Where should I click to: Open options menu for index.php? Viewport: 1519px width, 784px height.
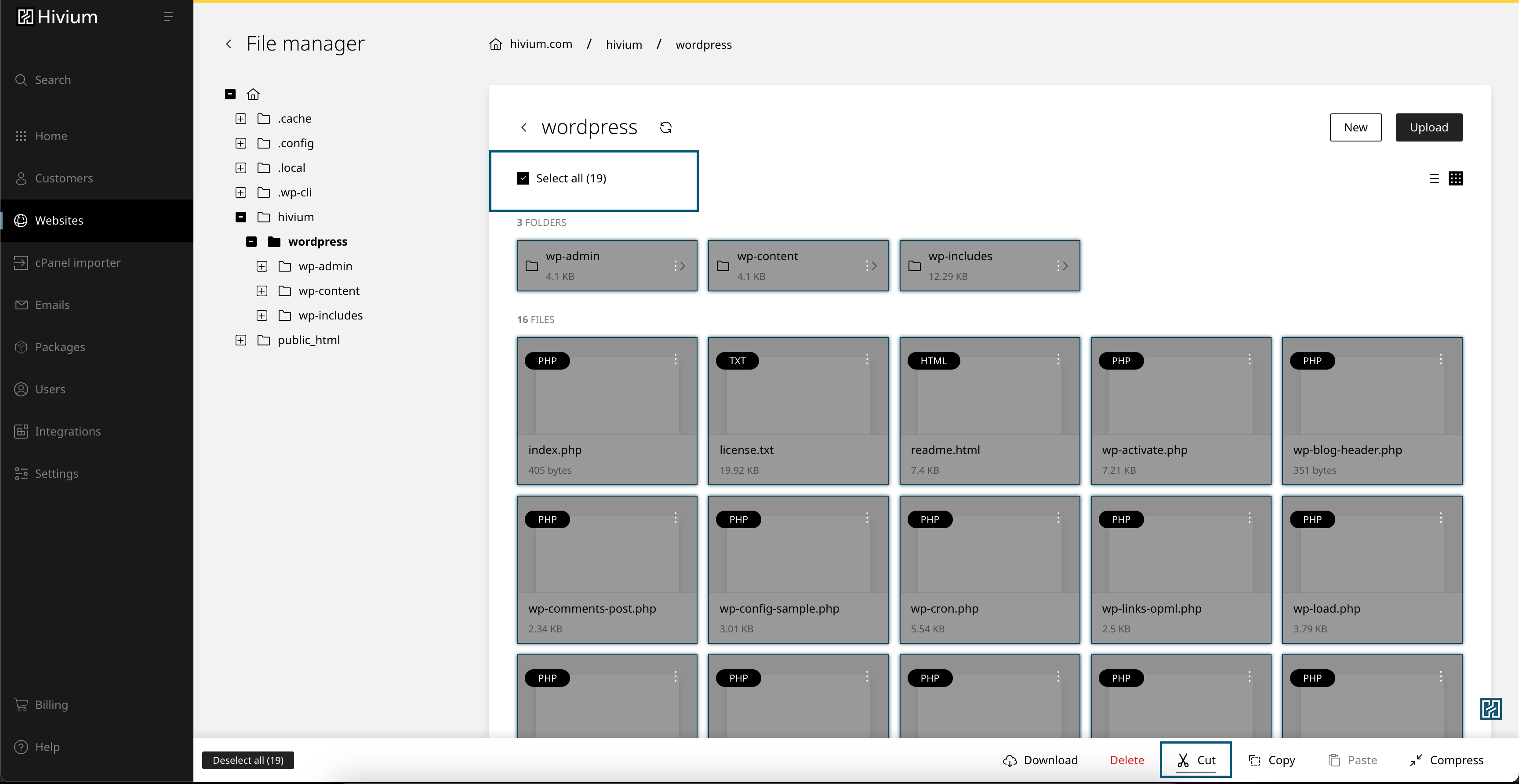point(676,359)
